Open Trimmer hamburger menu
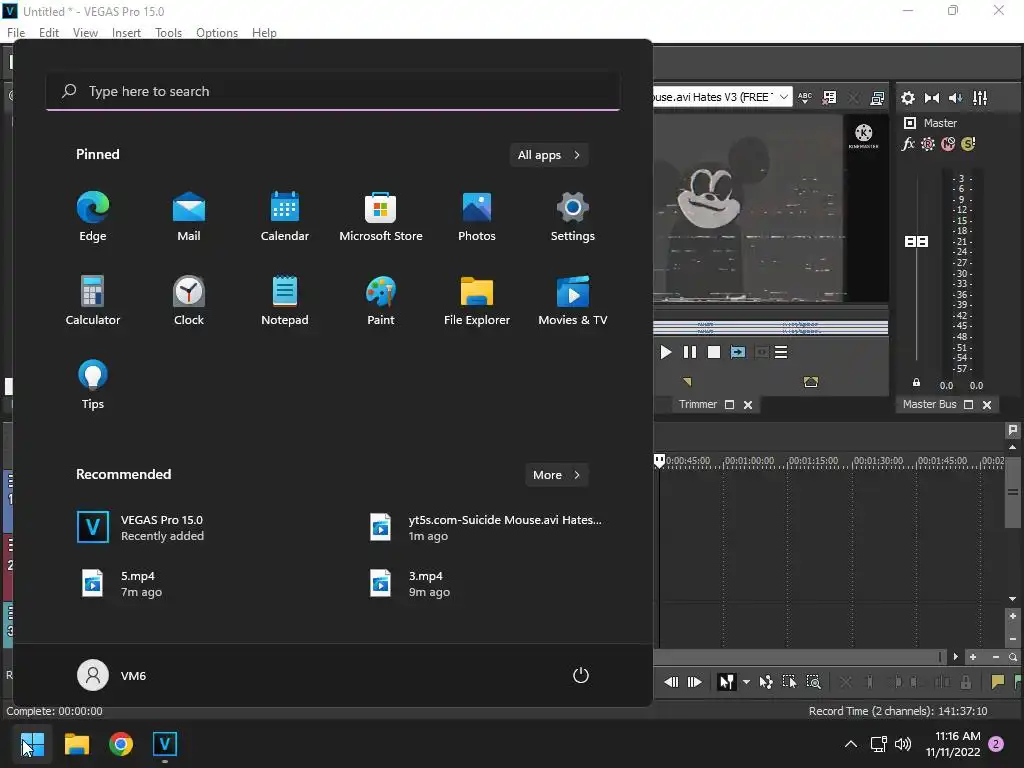The image size is (1024, 768). coord(781,353)
